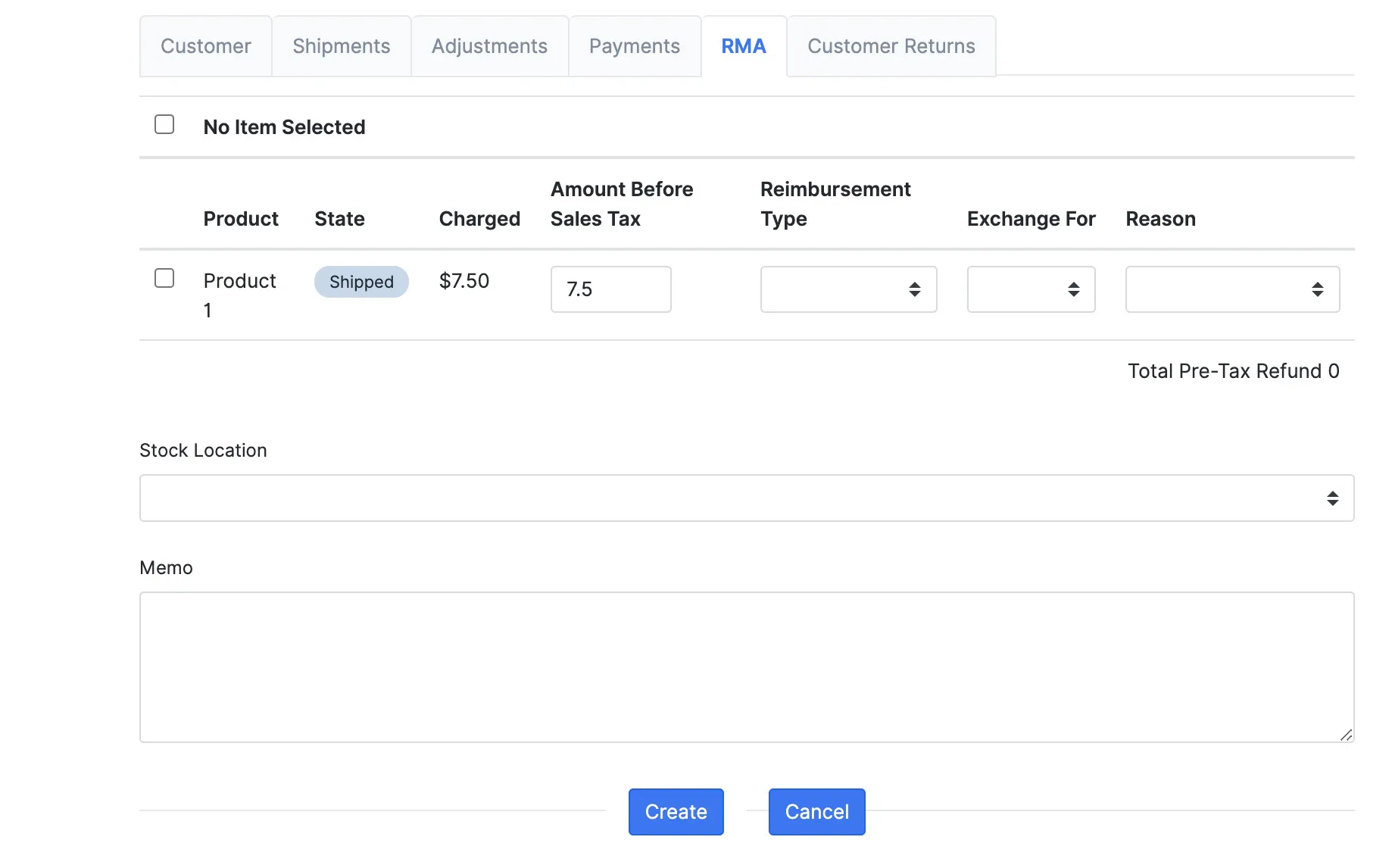
Task: Click the Total Pre-Tax Refund text
Action: tap(1234, 371)
